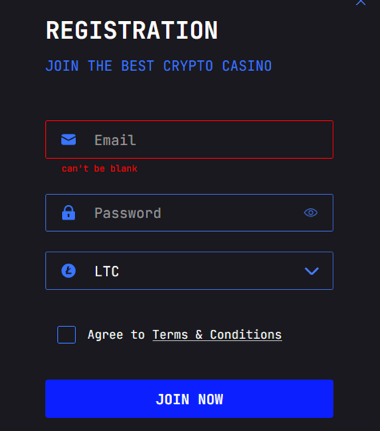This screenshot has height=431, width=380.
Task: Click the REGISTRATION heading
Action: tap(132, 30)
